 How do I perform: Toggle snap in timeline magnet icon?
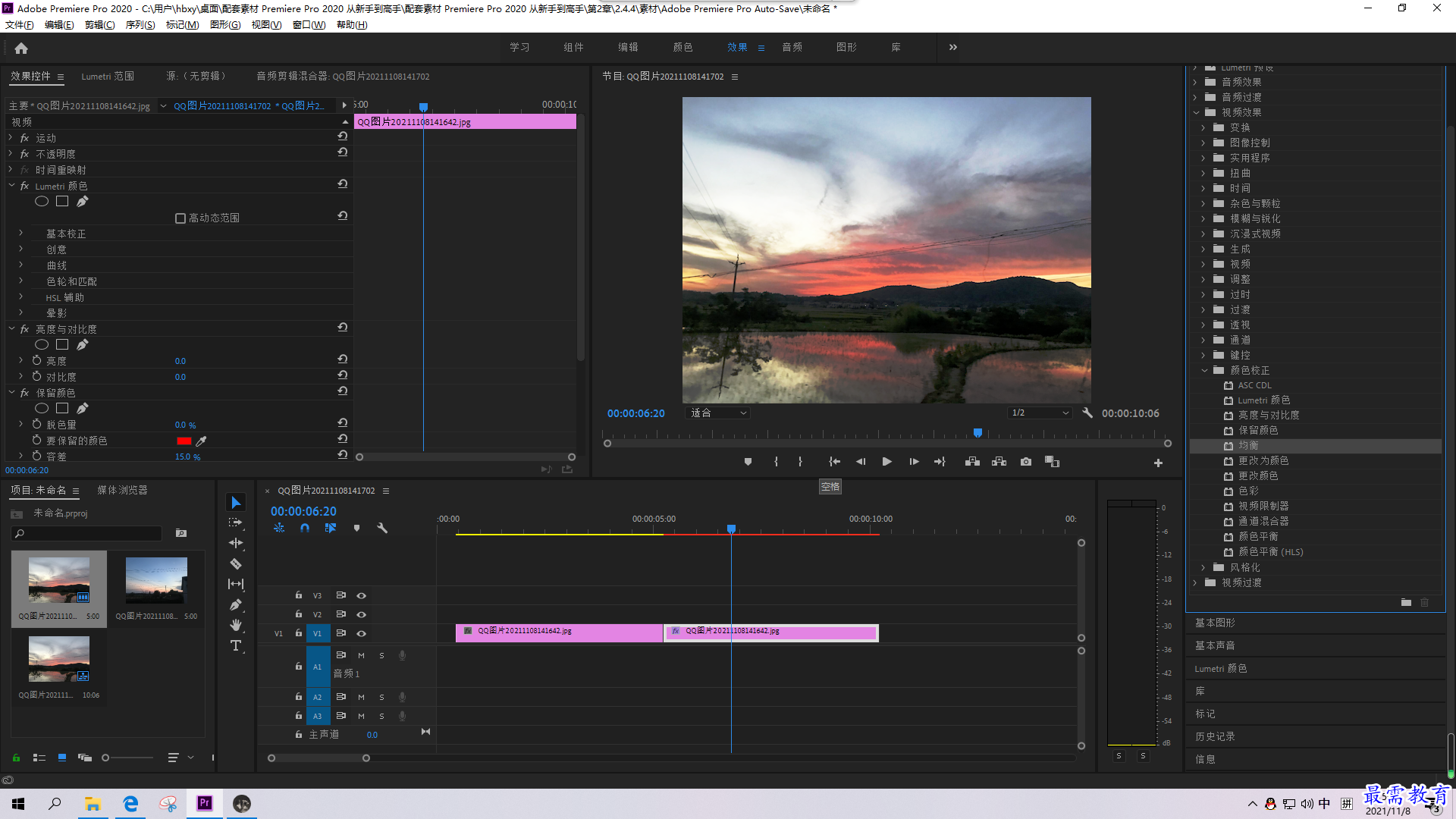point(305,528)
